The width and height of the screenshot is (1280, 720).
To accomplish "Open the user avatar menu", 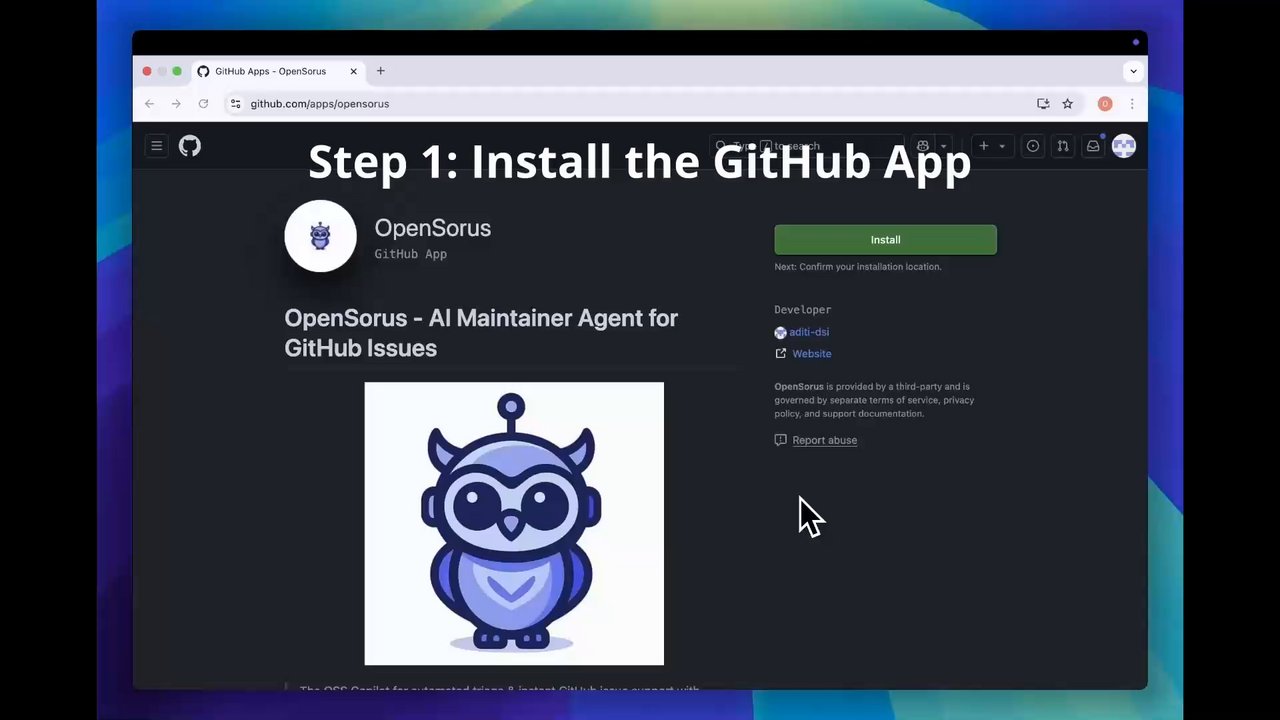I will coord(1124,146).
